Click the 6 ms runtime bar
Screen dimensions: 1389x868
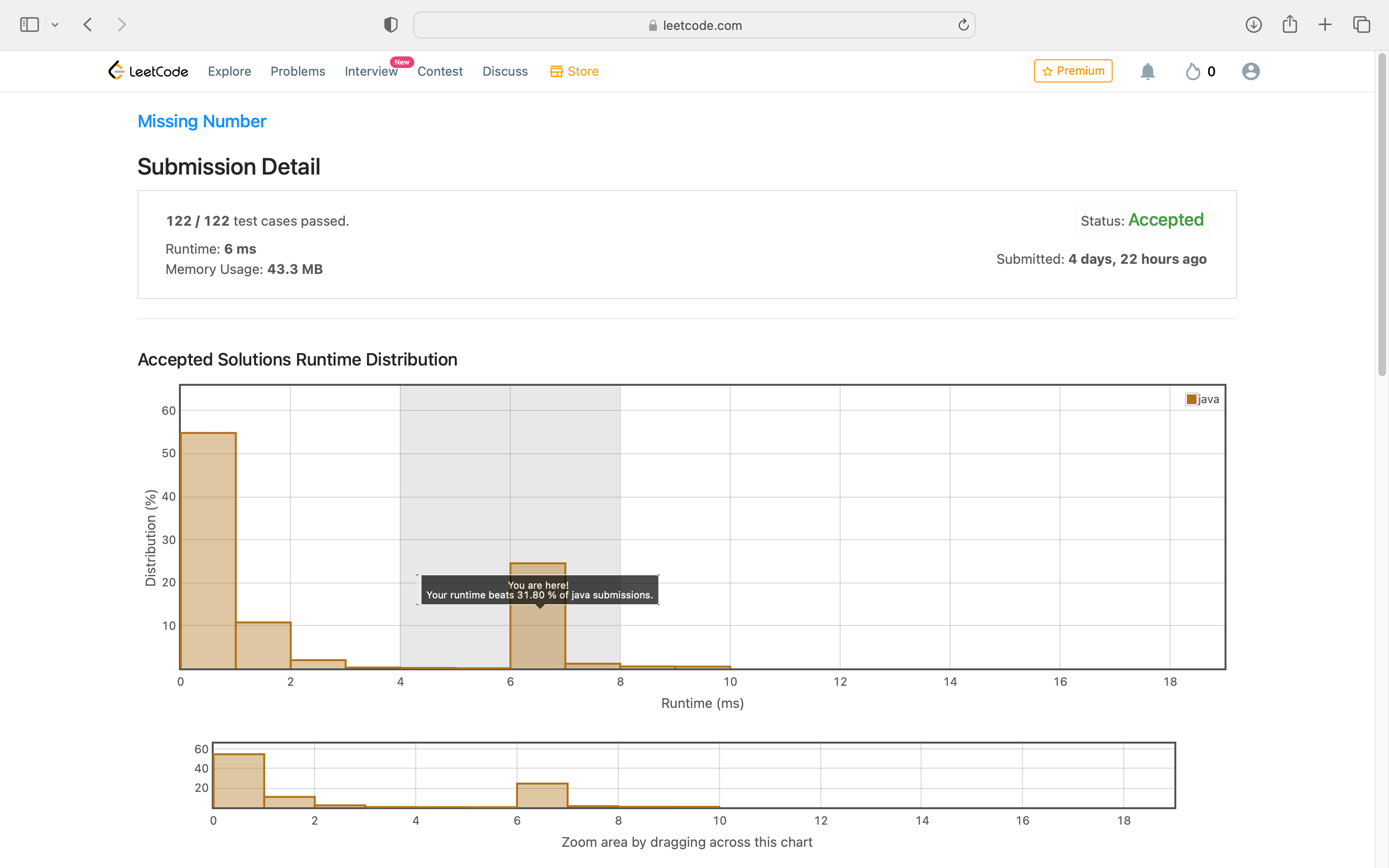(538, 637)
